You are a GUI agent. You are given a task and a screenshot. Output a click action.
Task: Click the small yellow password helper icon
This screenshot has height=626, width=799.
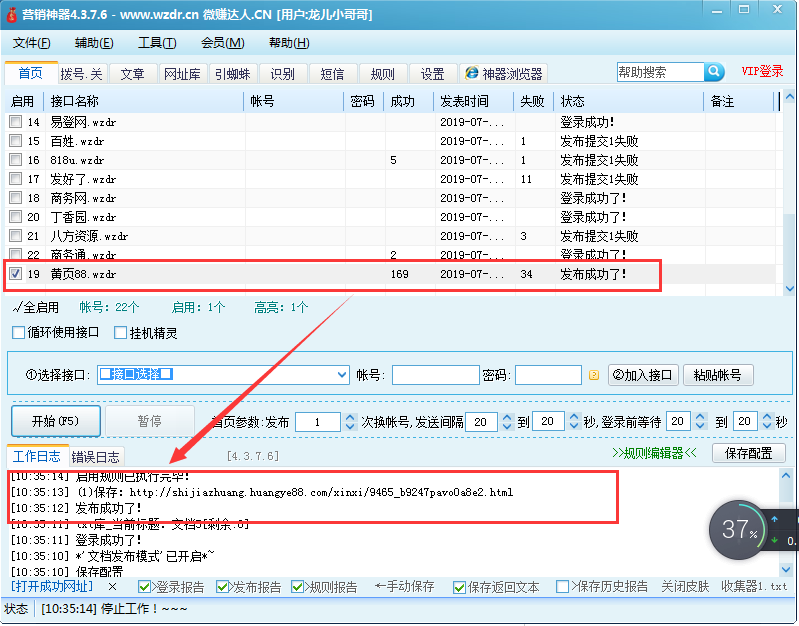tap(594, 375)
